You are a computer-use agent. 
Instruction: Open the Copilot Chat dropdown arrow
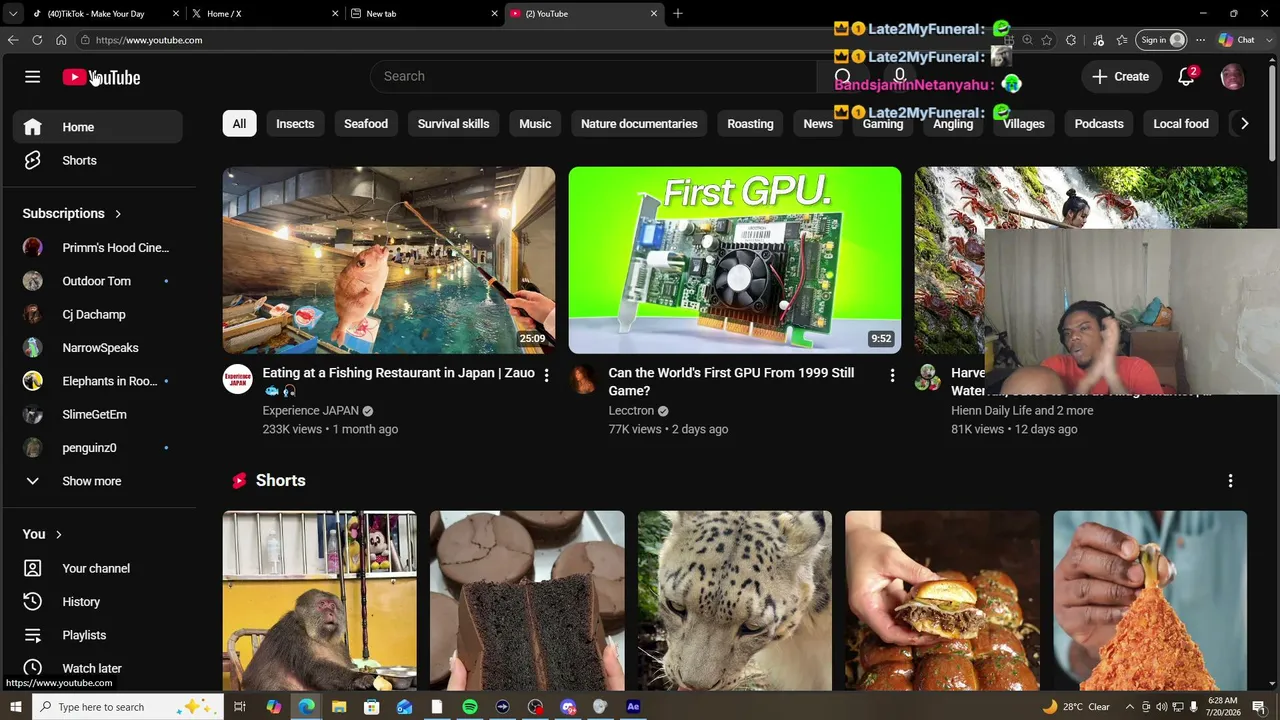[1270, 40]
